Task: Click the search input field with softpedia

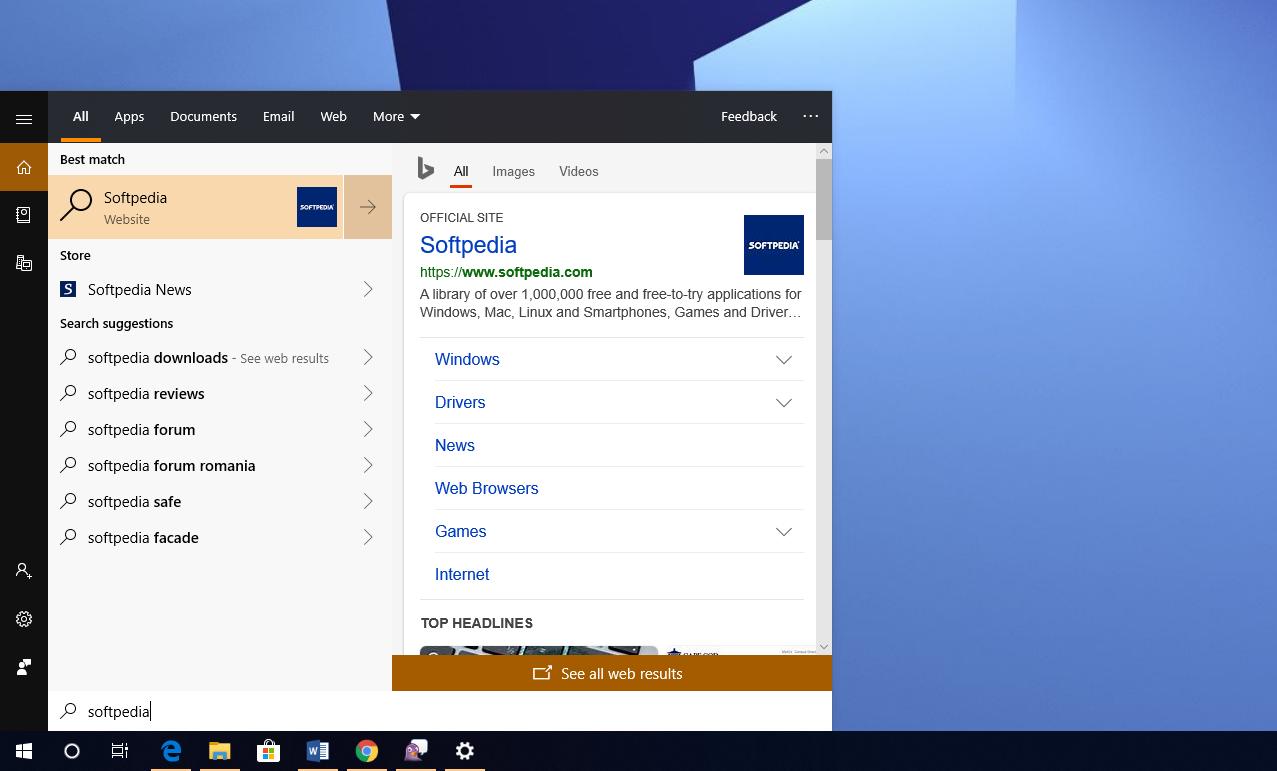Action: pyautogui.click(x=440, y=711)
